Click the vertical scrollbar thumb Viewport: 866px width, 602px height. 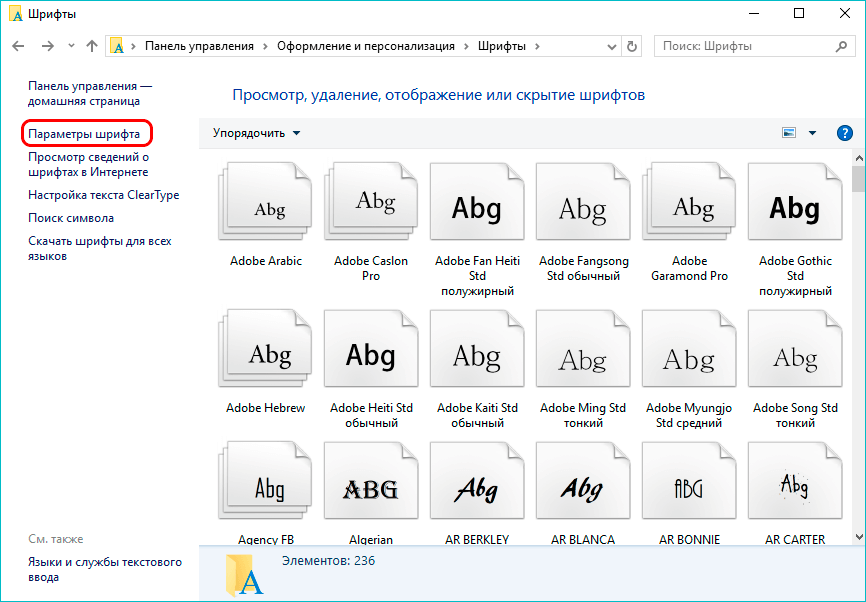click(x=858, y=179)
